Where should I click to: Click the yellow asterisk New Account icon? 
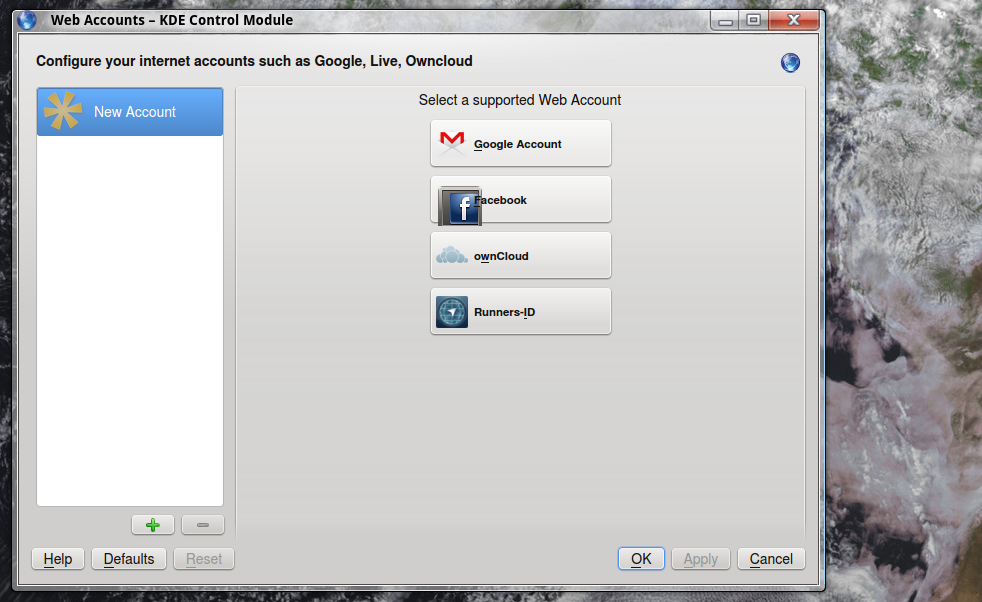[x=63, y=111]
